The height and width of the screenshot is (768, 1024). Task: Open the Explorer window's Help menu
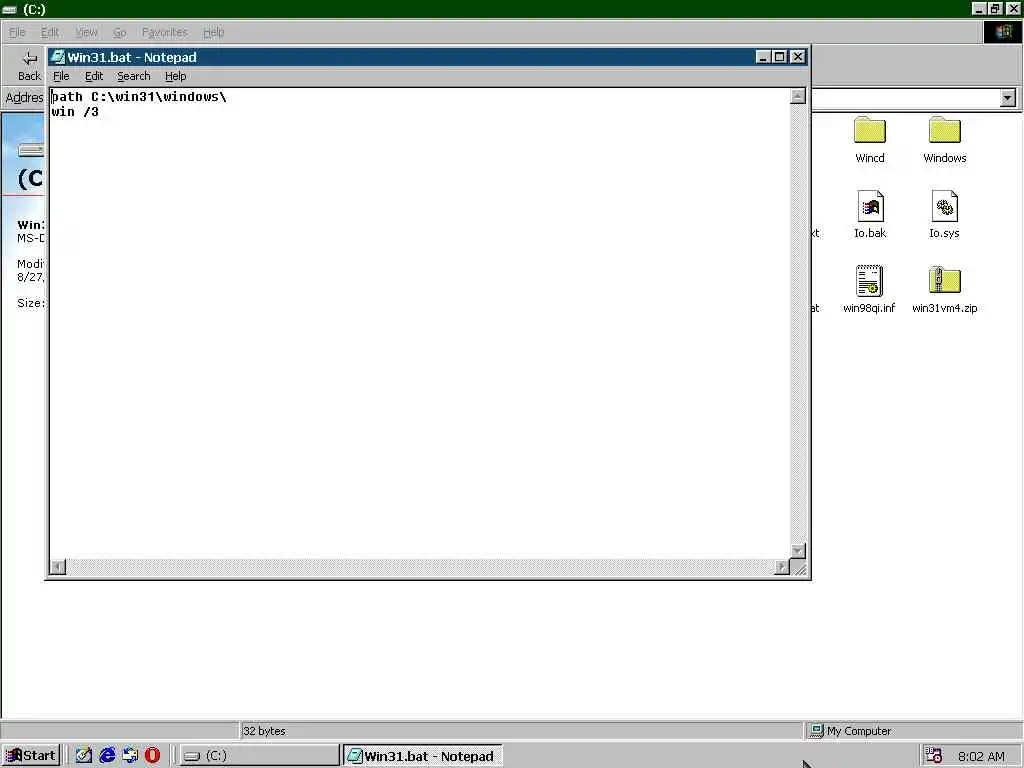click(x=214, y=32)
